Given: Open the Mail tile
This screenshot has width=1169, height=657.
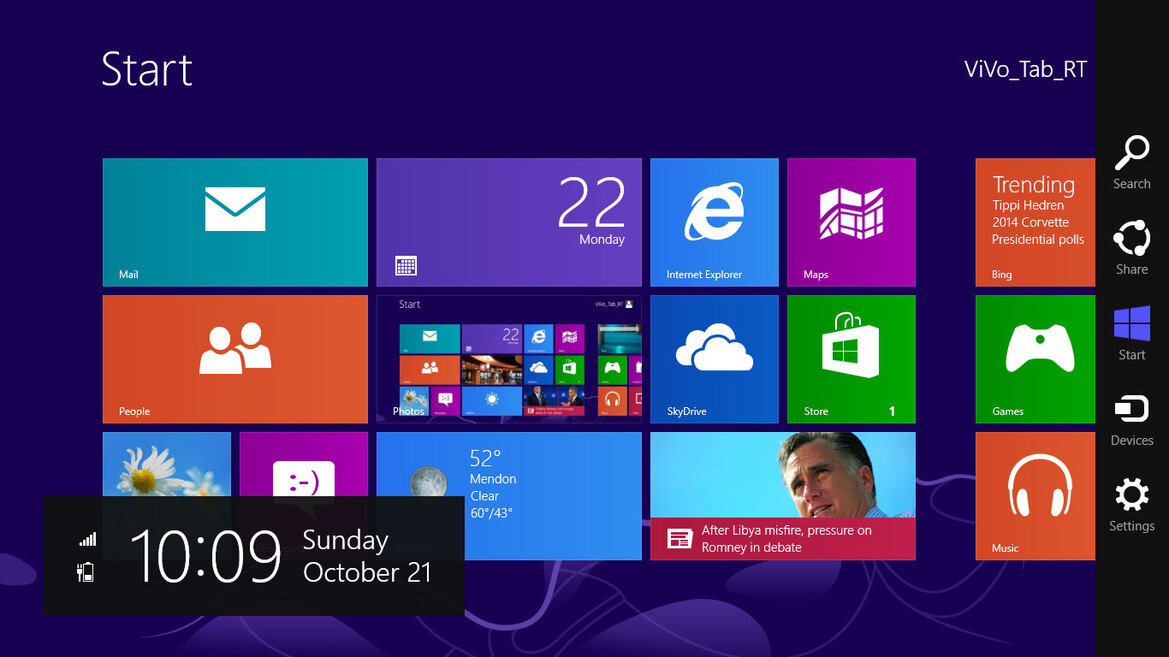Looking at the screenshot, I should [x=235, y=222].
